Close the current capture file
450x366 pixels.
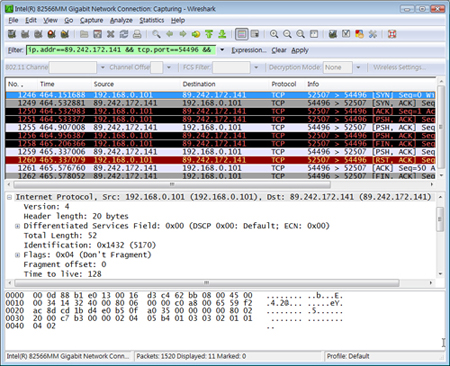pyautogui.click(x=111, y=34)
